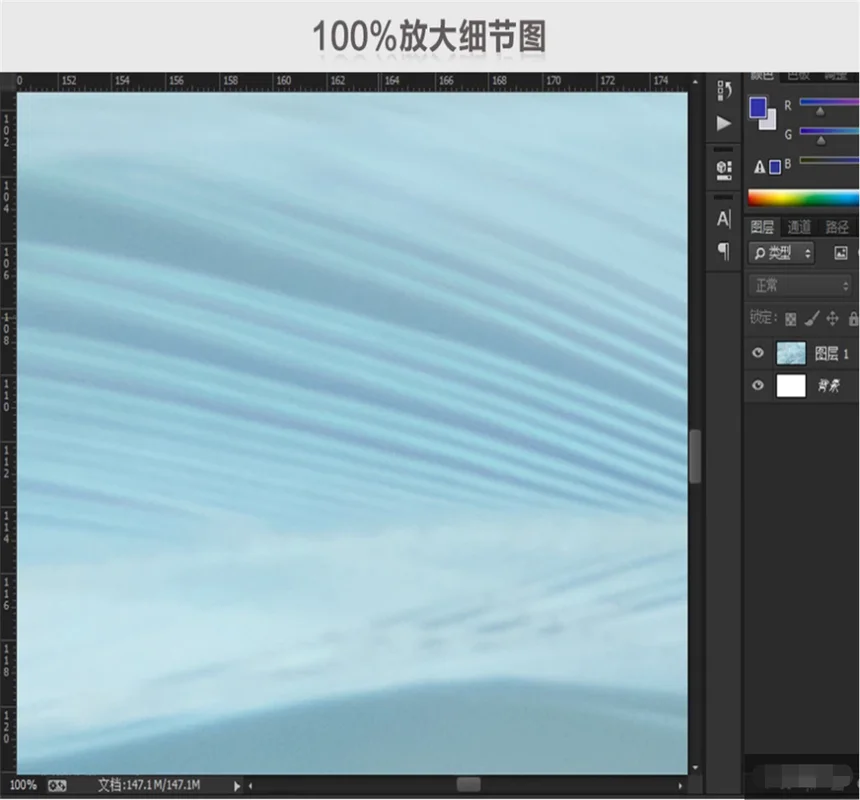Click the foreground color swatch
The height and width of the screenshot is (800, 860).
pos(758,107)
